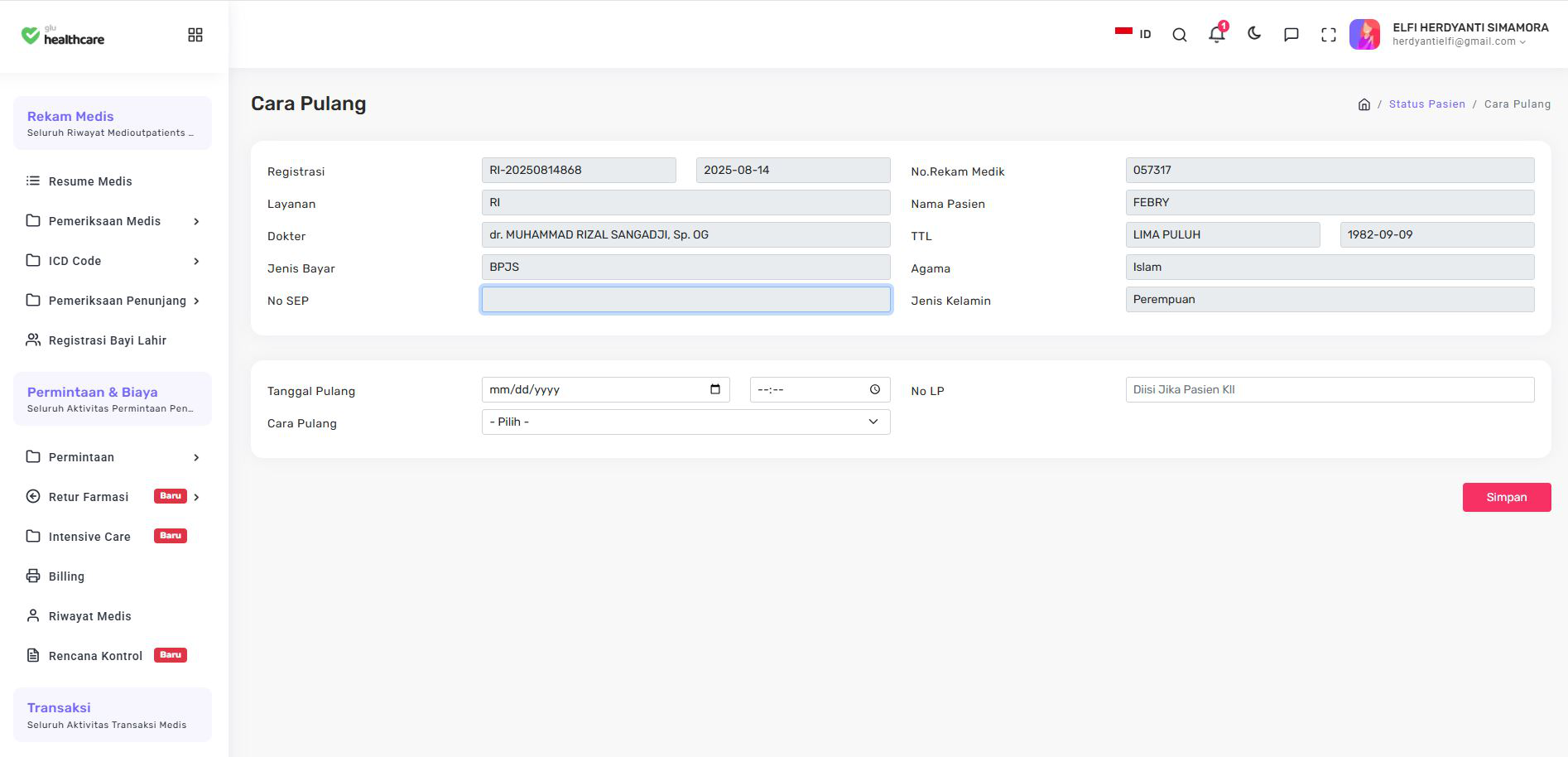Open the chat messages icon
The width and height of the screenshot is (1568, 757).
(1291, 35)
